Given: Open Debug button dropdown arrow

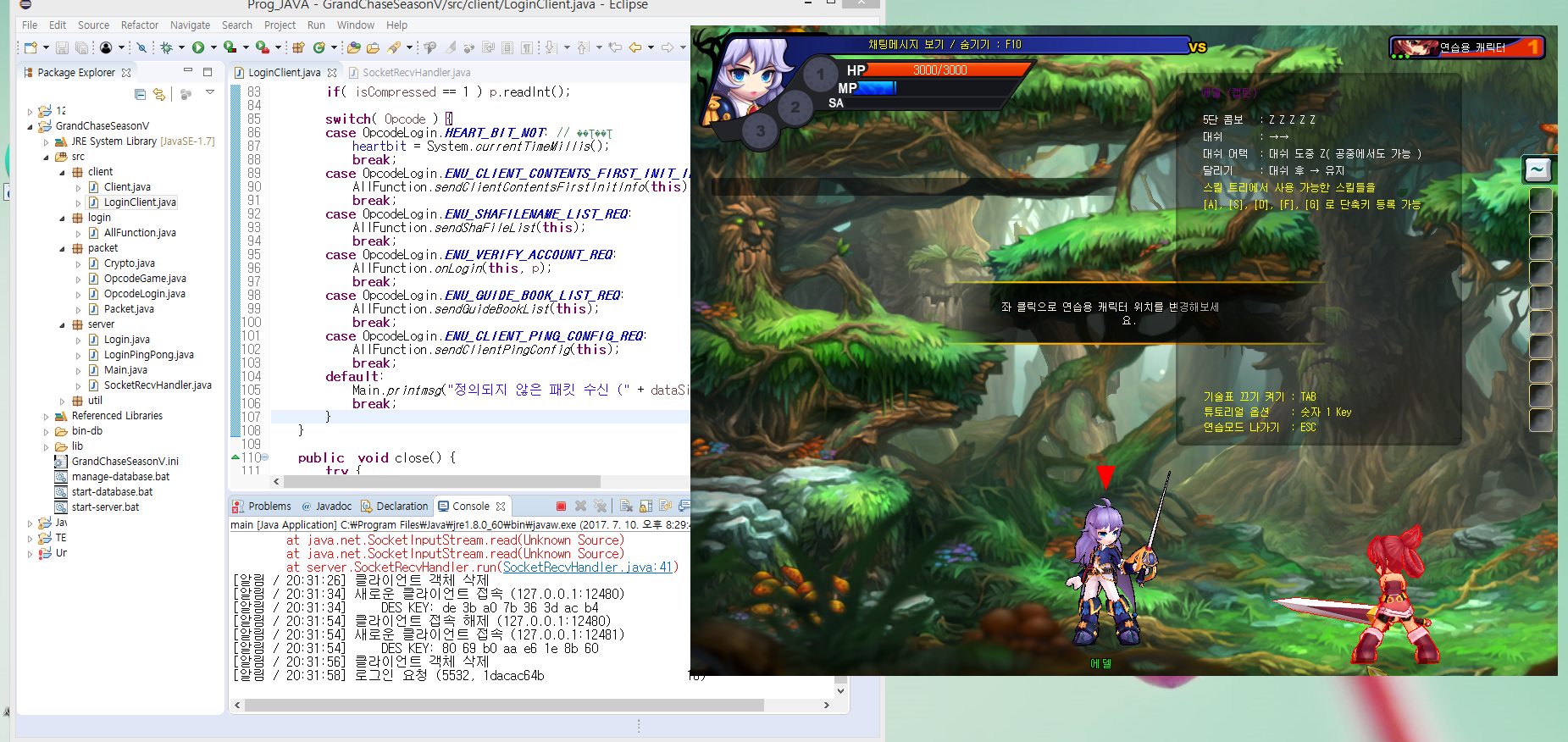Looking at the screenshot, I should (x=181, y=47).
